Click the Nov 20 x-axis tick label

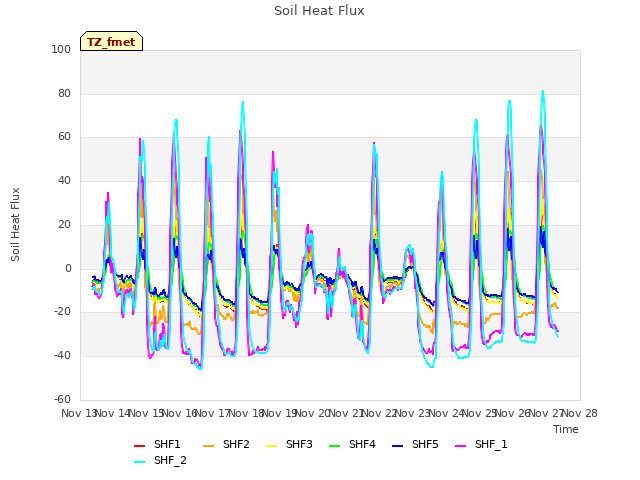(312, 413)
